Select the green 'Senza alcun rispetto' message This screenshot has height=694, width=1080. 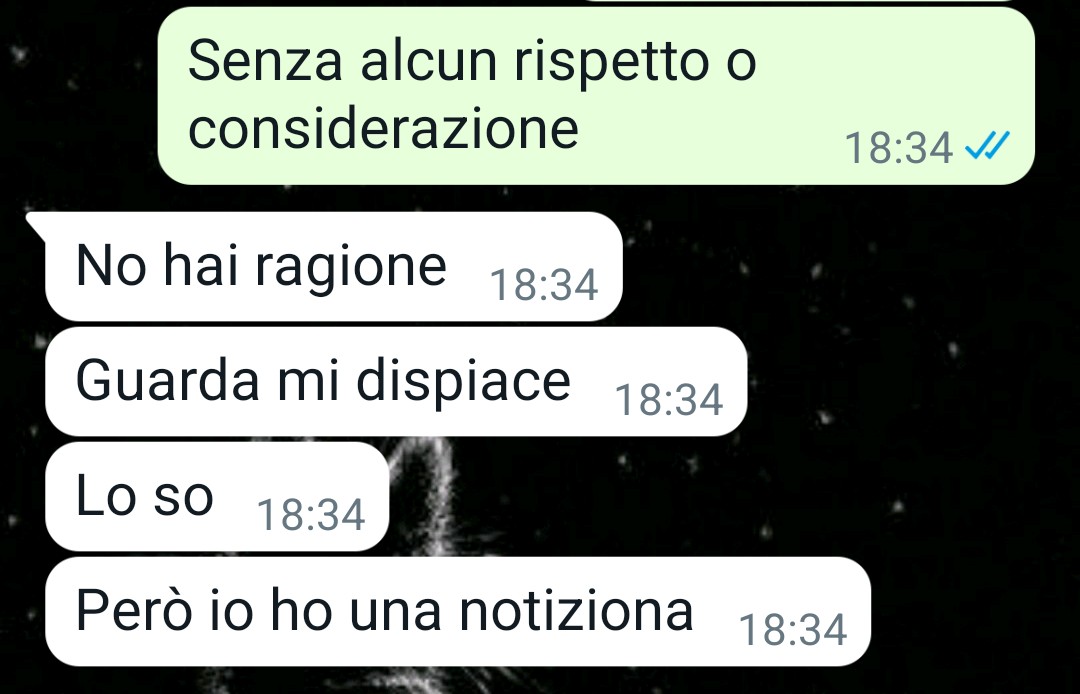pyautogui.click(x=596, y=96)
